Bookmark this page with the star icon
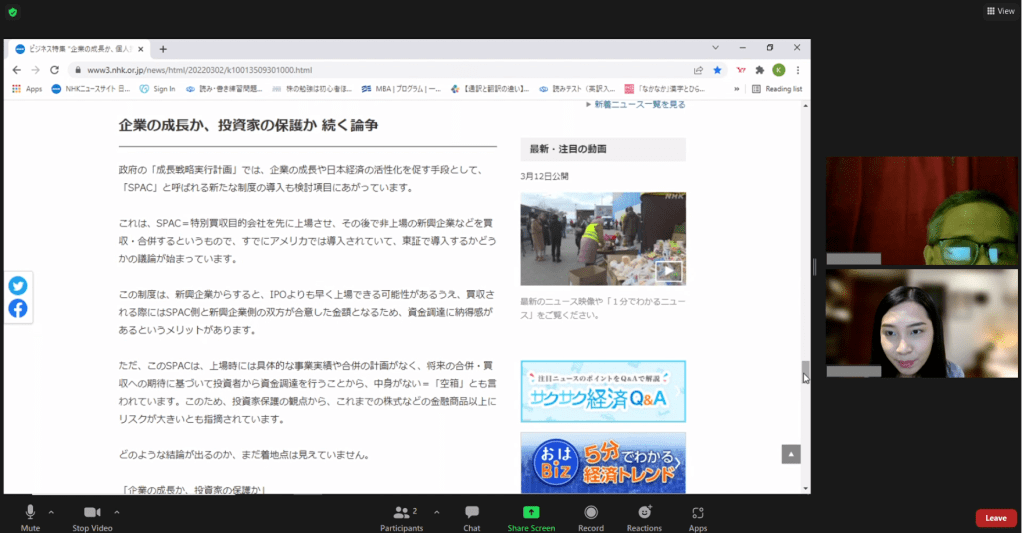Screen dimensions: 1022x533 tap(717, 70)
